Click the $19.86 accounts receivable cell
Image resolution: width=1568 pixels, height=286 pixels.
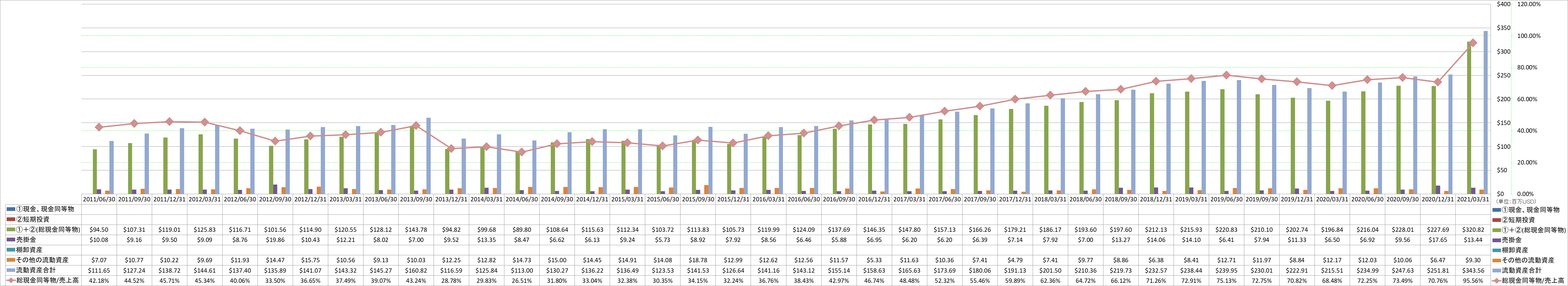pyautogui.click(x=275, y=240)
